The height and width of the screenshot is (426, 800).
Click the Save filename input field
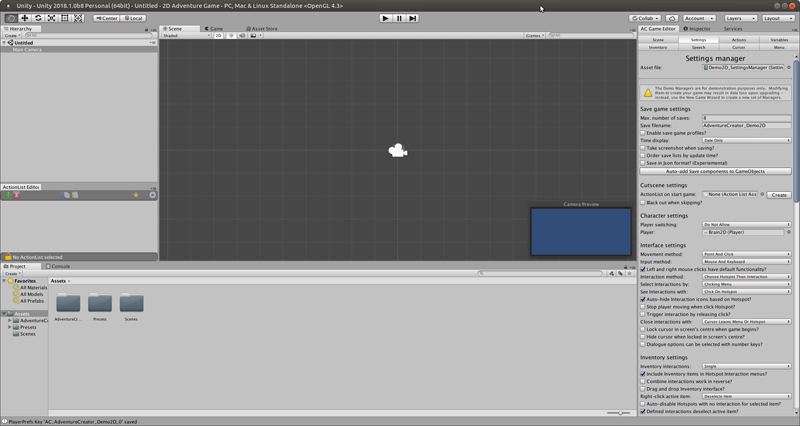pos(746,125)
